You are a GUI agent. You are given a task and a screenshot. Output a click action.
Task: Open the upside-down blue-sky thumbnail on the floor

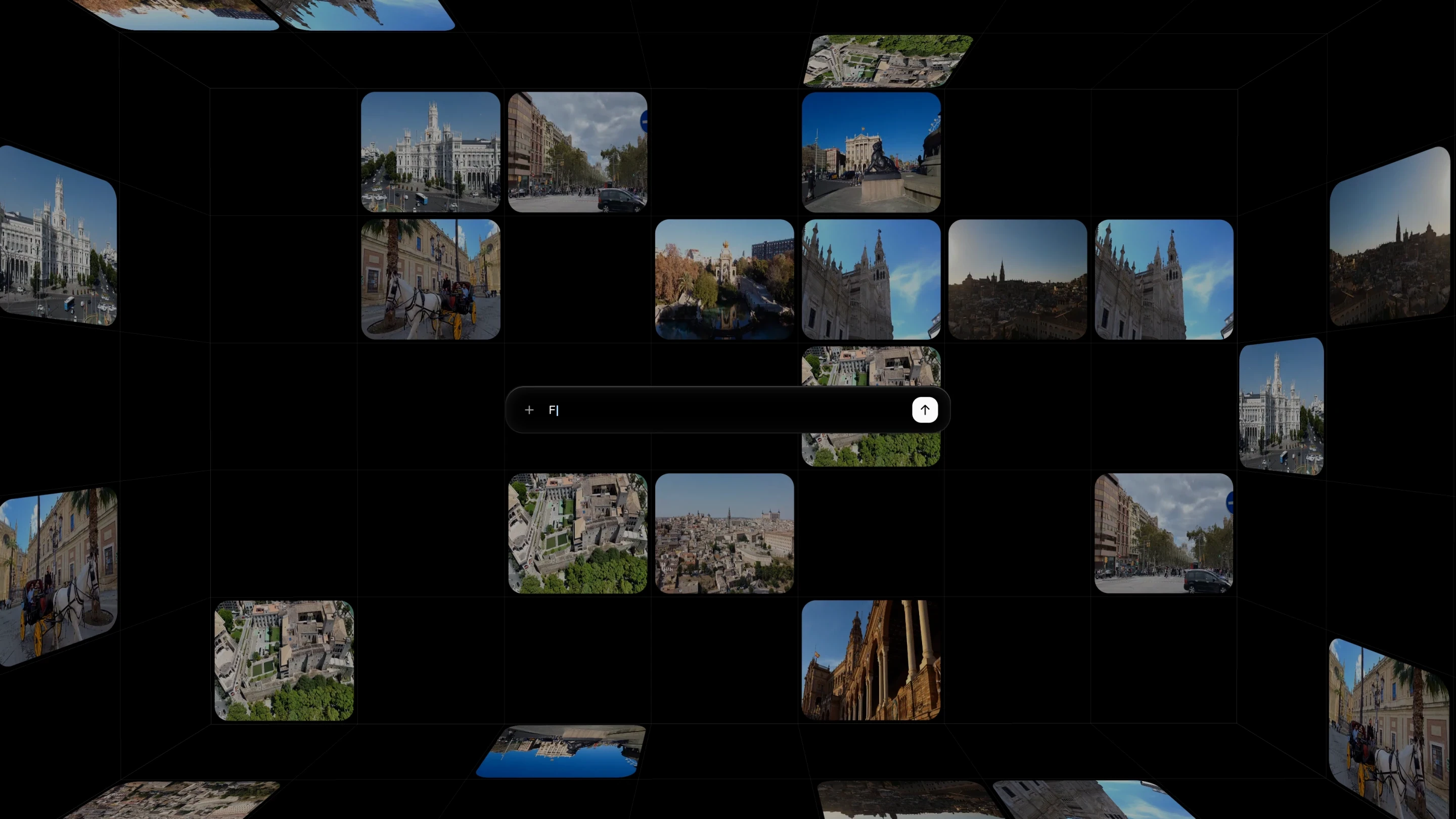[x=561, y=751]
